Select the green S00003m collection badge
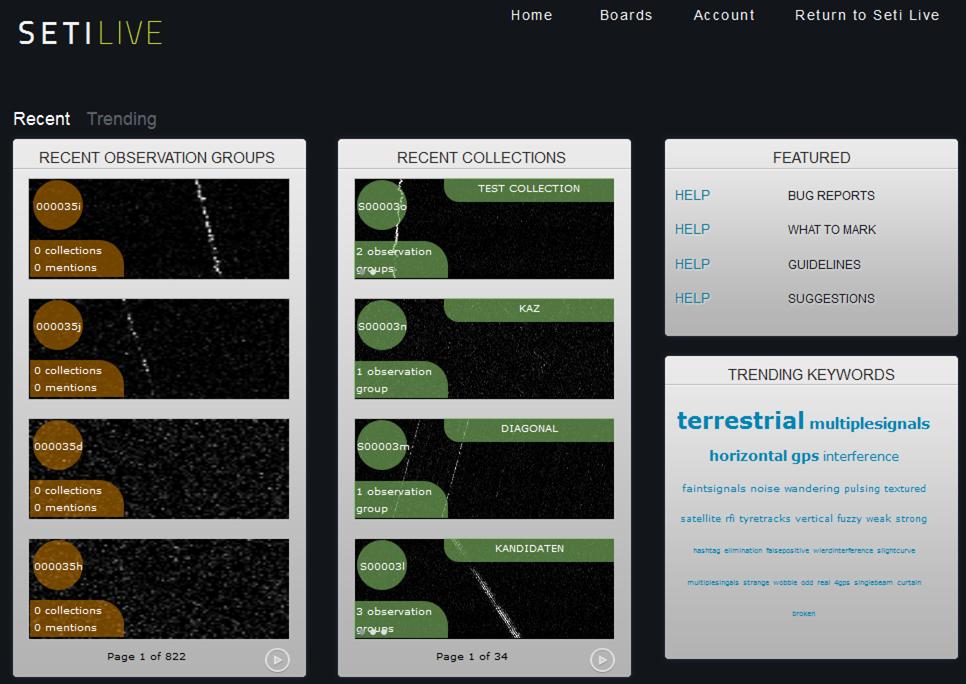The image size is (966, 684). [382, 446]
